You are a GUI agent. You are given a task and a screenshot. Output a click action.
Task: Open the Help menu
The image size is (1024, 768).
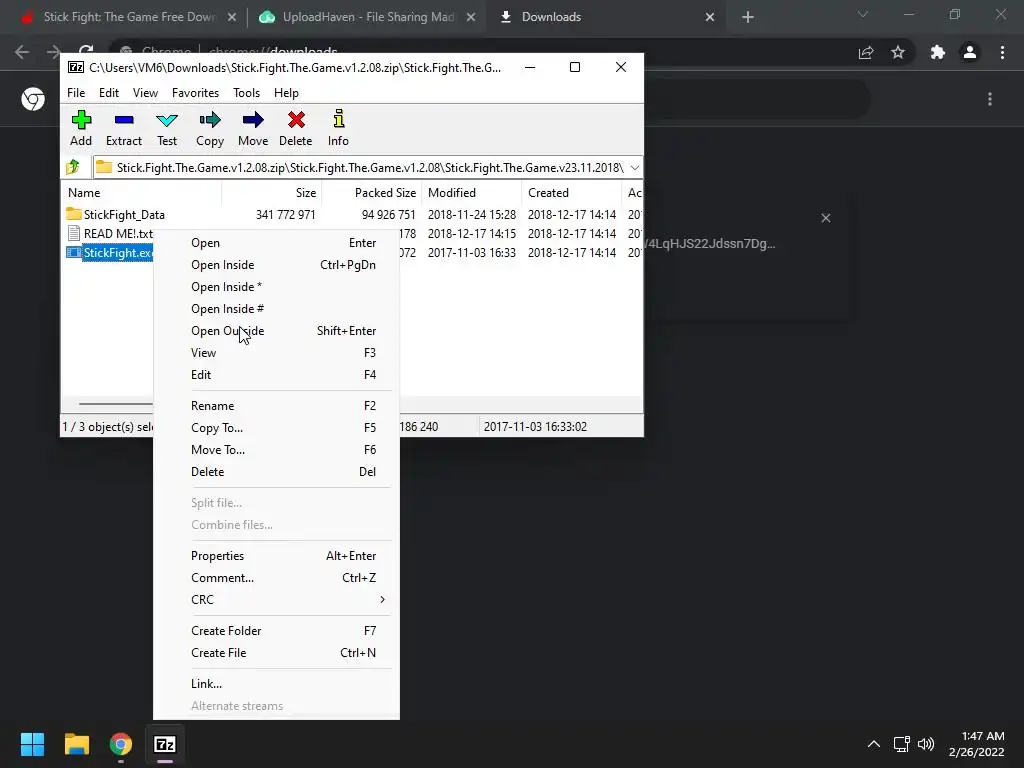click(286, 93)
